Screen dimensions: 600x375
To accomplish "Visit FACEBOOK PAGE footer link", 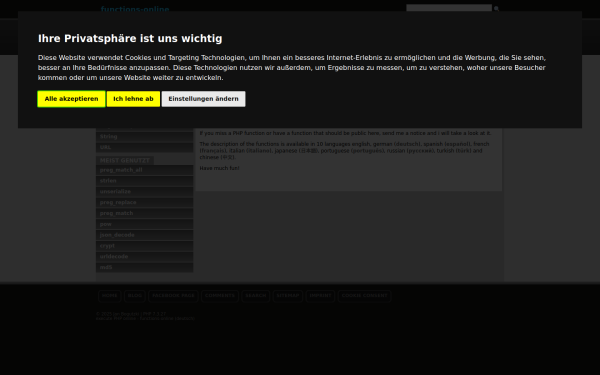I will (173, 296).
